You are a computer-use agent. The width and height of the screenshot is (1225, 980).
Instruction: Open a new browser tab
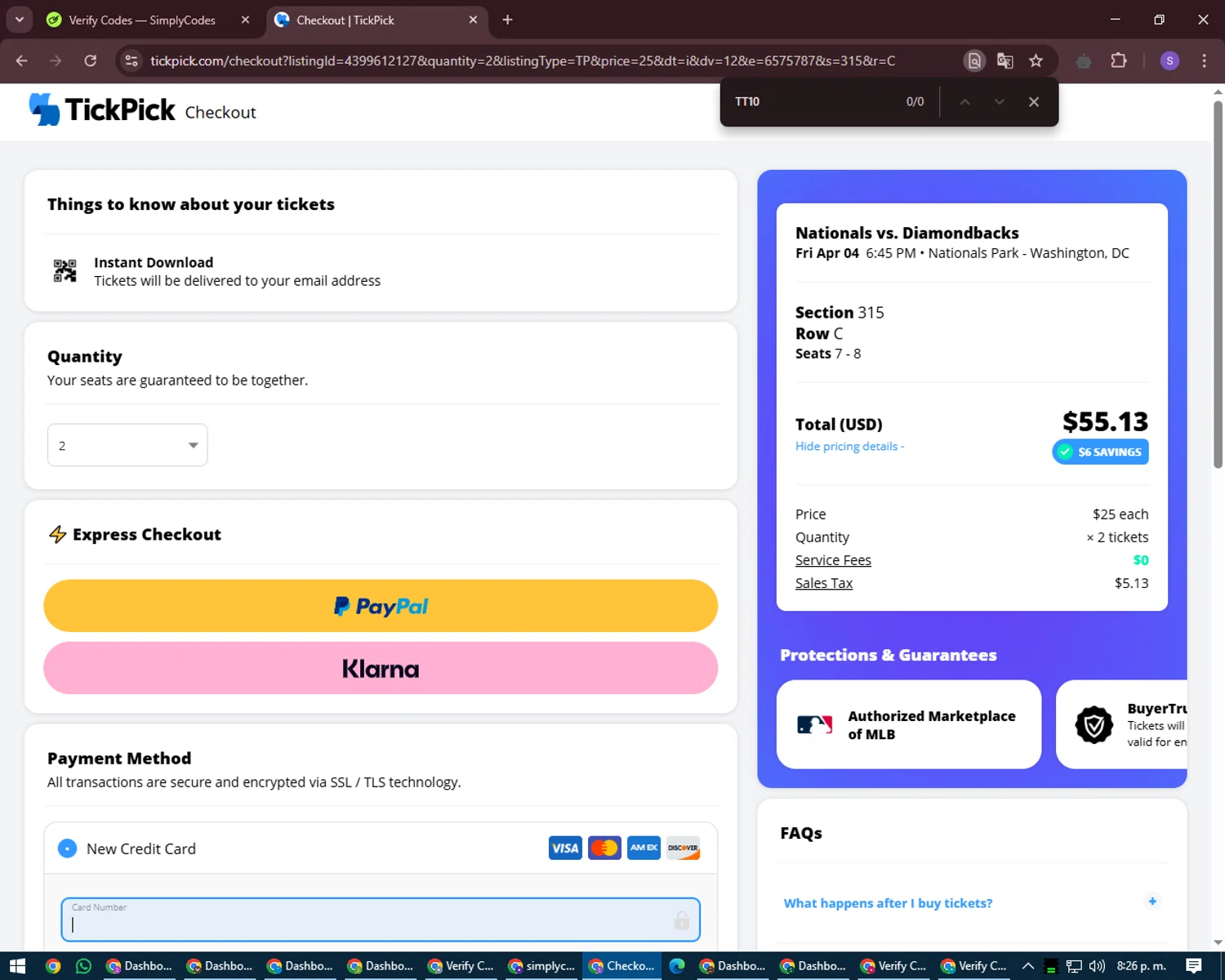507,20
